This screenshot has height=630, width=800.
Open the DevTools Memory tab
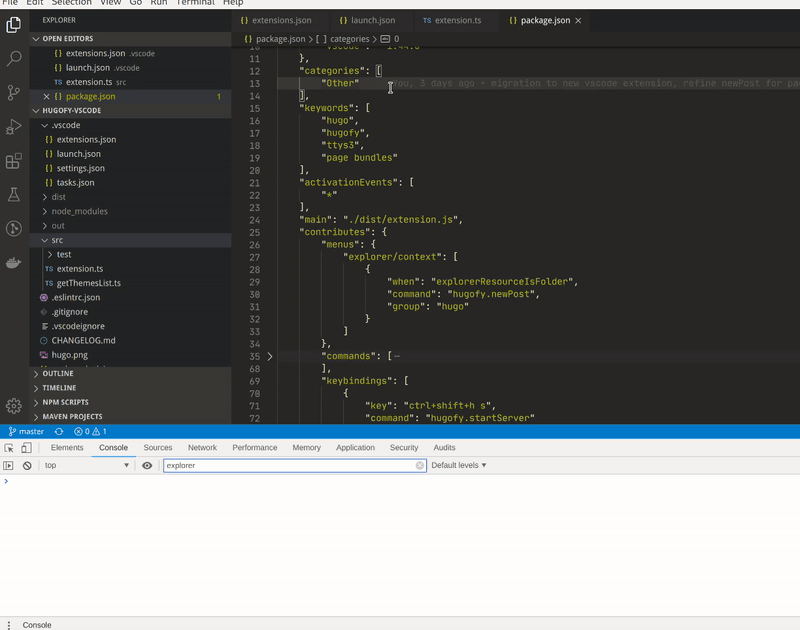click(307, 447)
